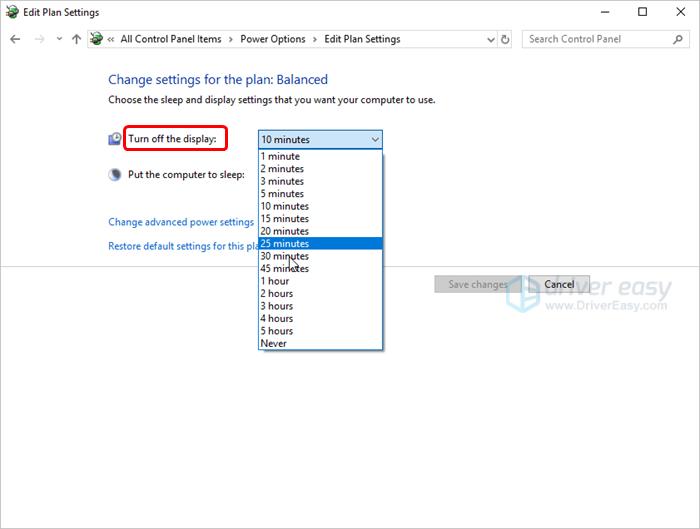Select 2 minutes from the list
This screenshot has height=529, width=700.
point(320,169)
